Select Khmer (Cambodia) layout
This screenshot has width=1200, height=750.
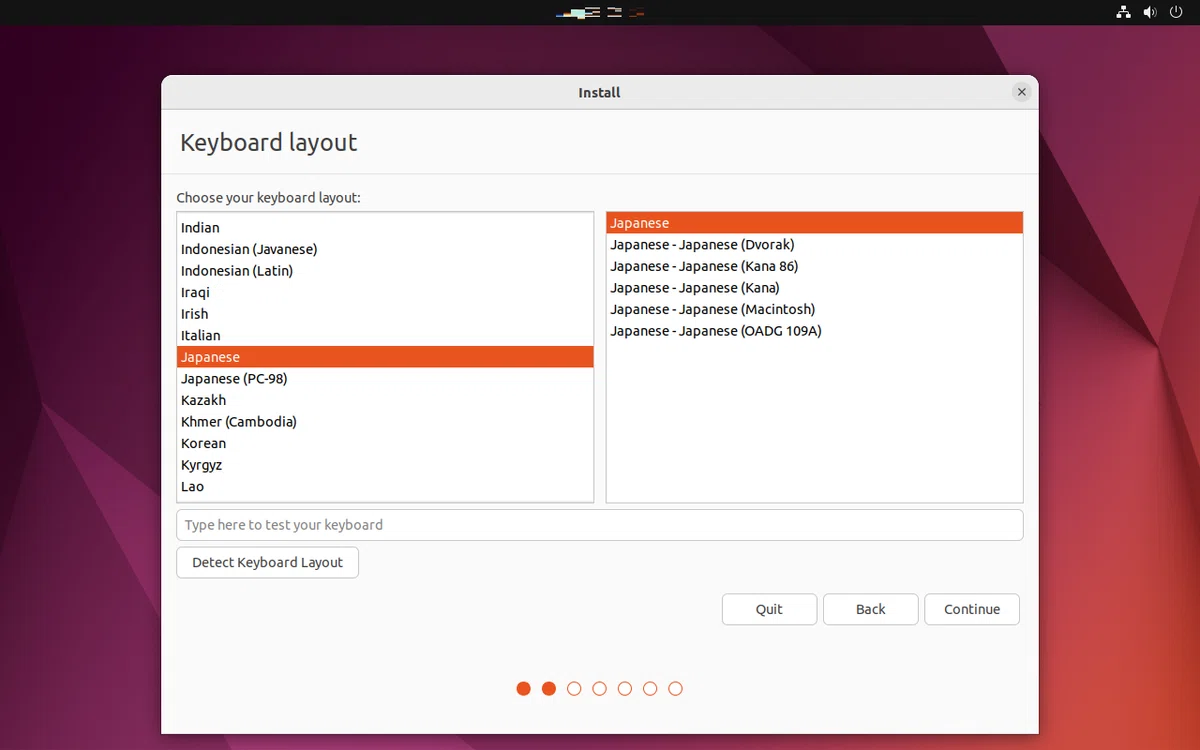click(385, 422)
